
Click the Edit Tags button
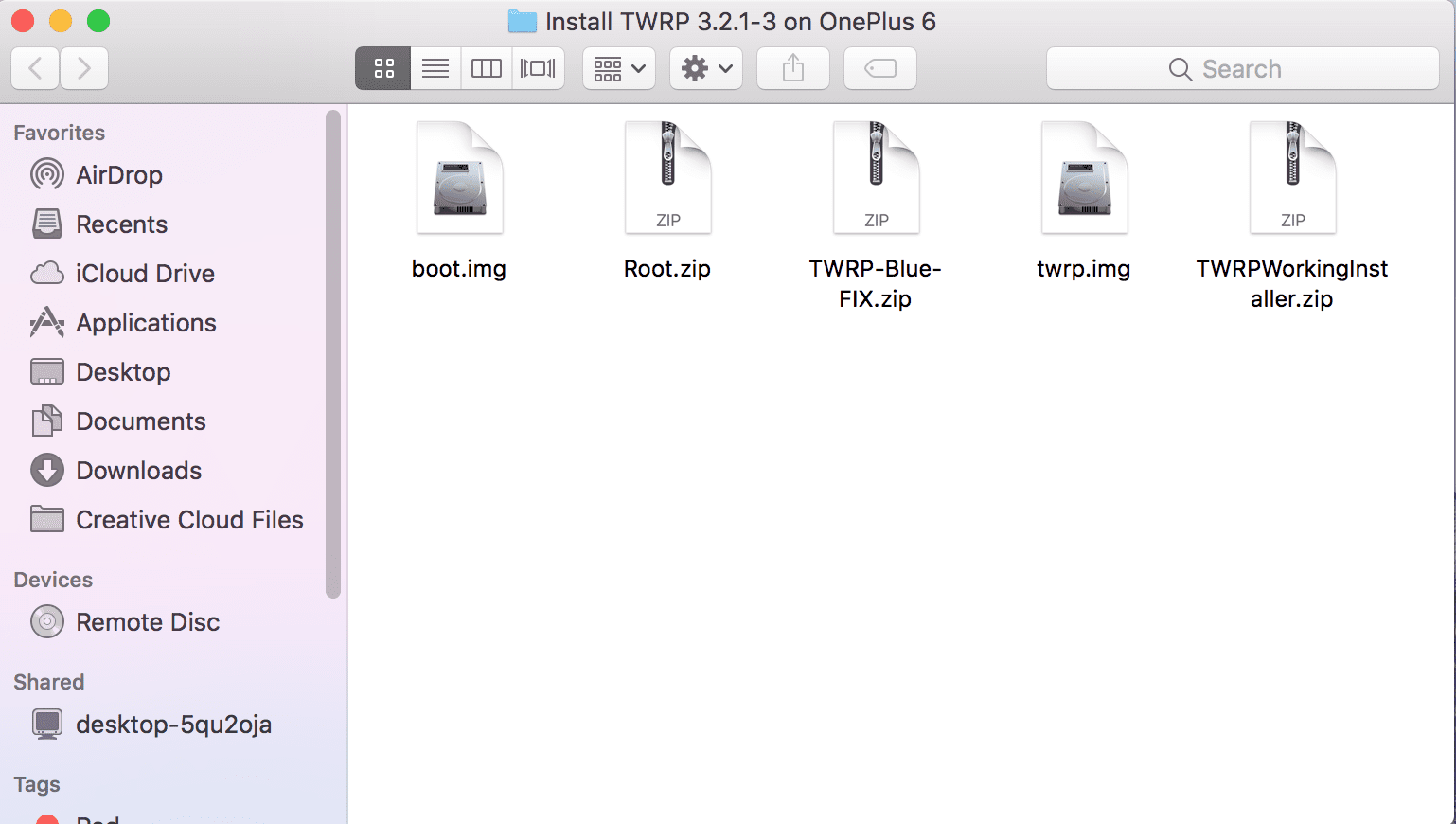(x=879, y=68)
